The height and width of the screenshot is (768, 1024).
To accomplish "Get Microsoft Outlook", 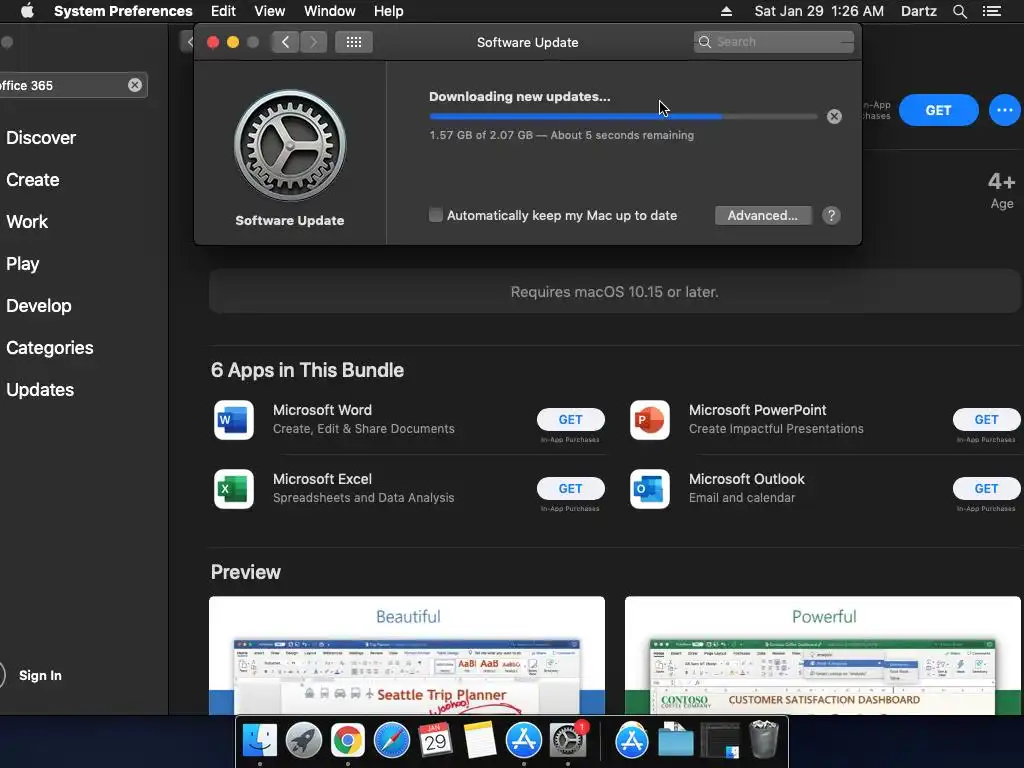I will (986, 488).
